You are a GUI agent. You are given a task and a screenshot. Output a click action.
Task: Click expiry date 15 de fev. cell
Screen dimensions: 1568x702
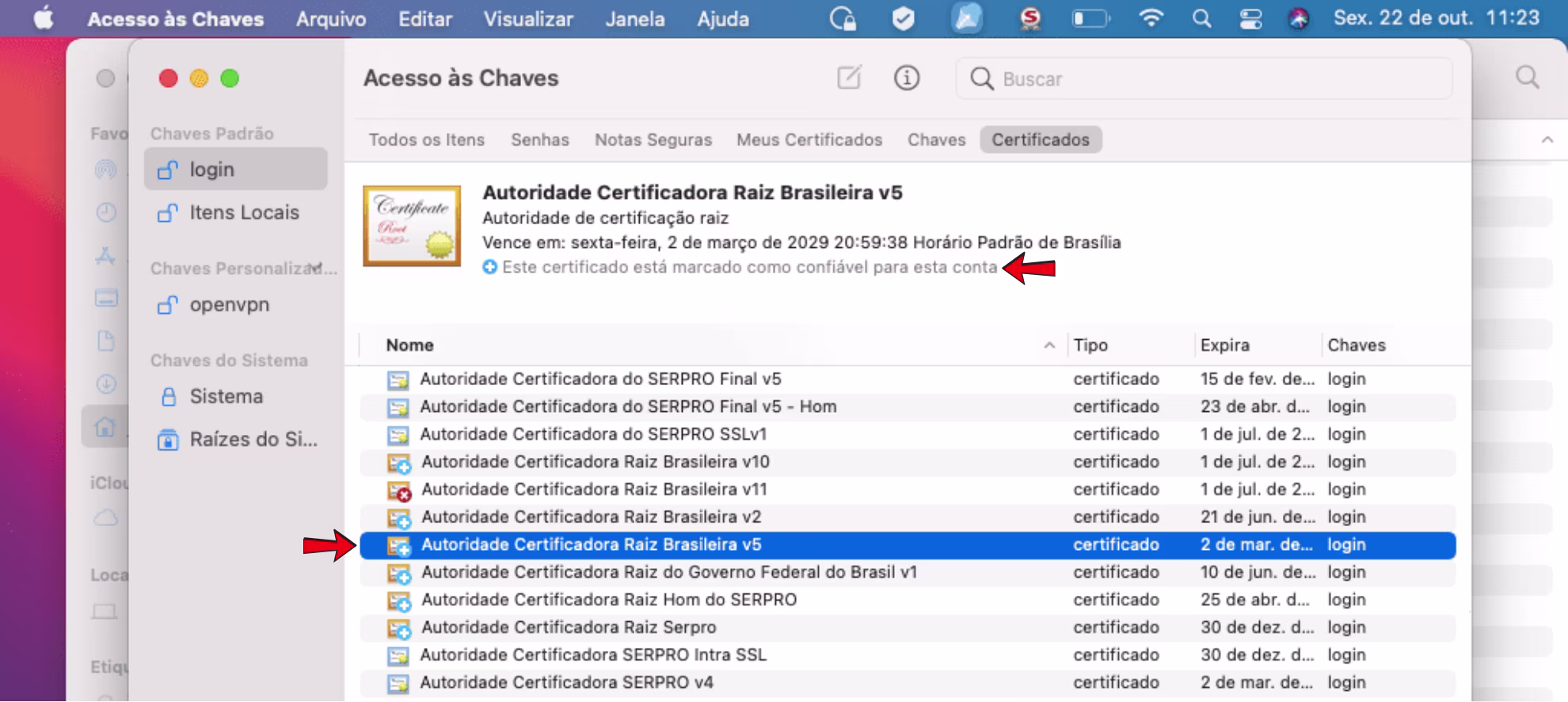click(1257, 379)
